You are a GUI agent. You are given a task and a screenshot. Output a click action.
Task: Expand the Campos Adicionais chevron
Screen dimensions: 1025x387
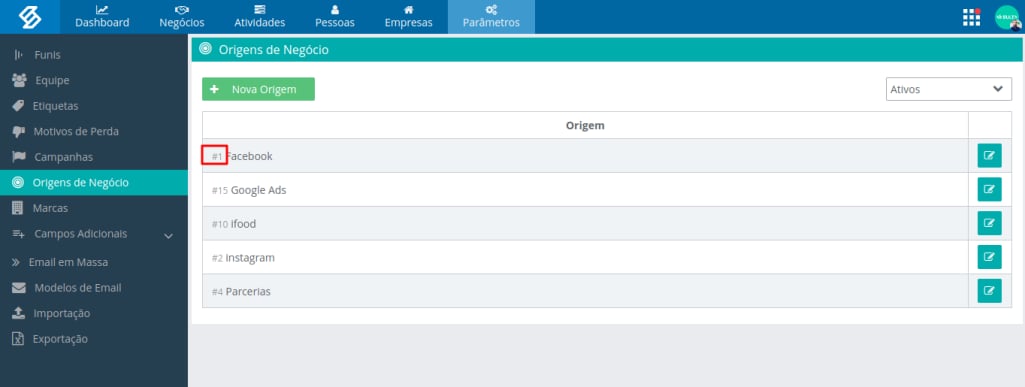169,235
